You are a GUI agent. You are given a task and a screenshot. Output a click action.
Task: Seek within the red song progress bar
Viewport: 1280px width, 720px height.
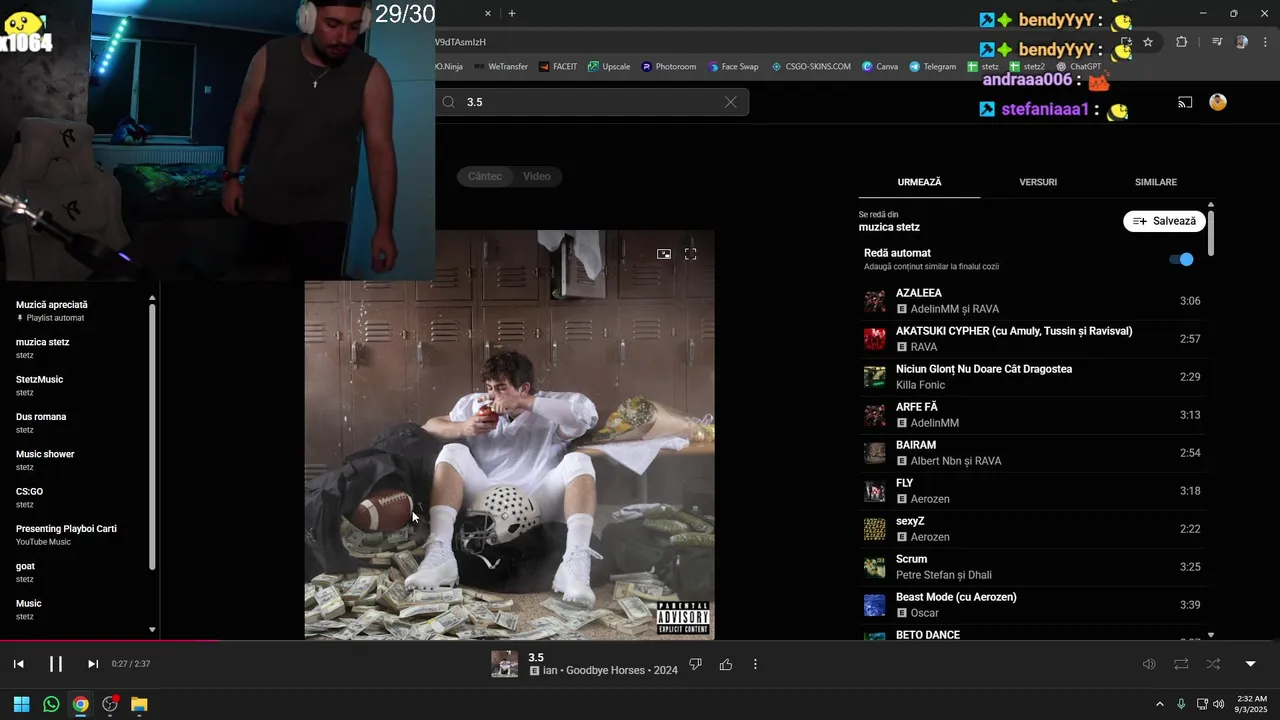click(x=110, y=640)
